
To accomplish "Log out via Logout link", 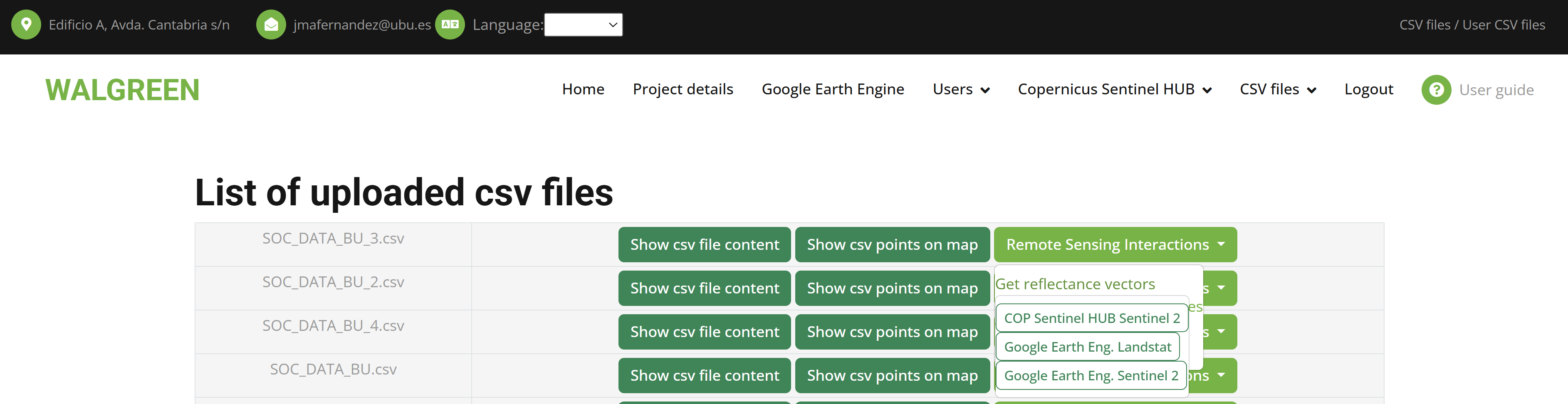I will [1368, 89].
